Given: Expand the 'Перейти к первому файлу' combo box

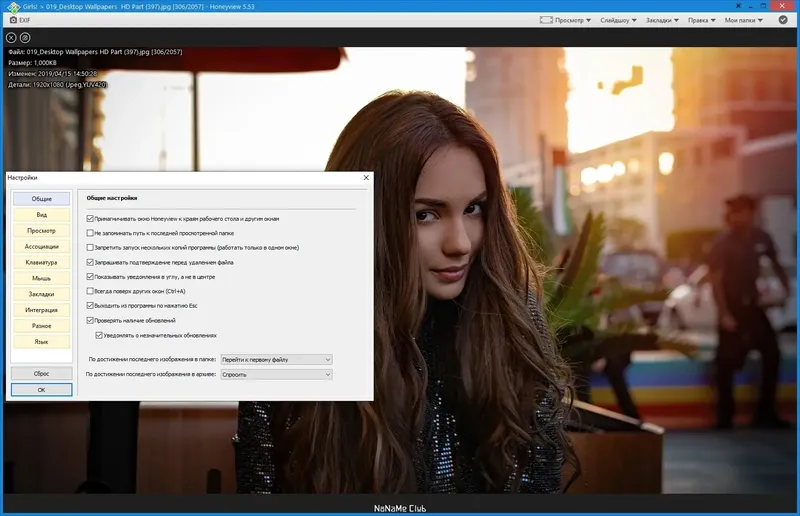Looking at the screenshot, I should (x=277, y=359).
